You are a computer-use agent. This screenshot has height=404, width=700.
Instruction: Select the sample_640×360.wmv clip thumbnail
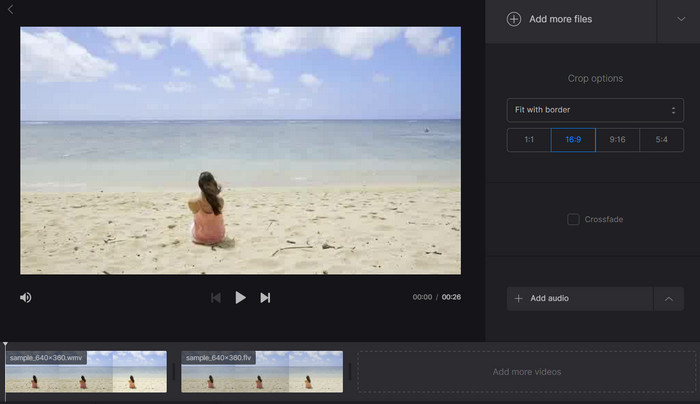86,372
